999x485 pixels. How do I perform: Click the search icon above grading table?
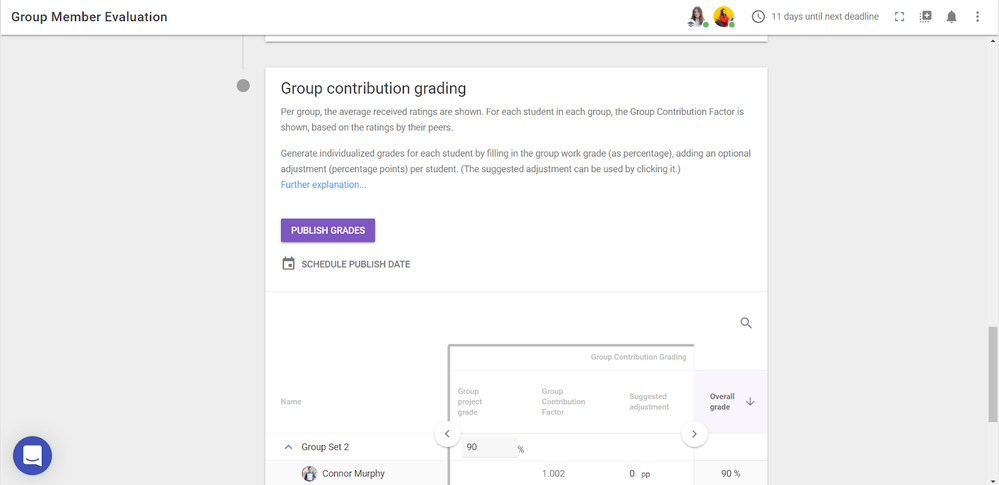[746, 323]
